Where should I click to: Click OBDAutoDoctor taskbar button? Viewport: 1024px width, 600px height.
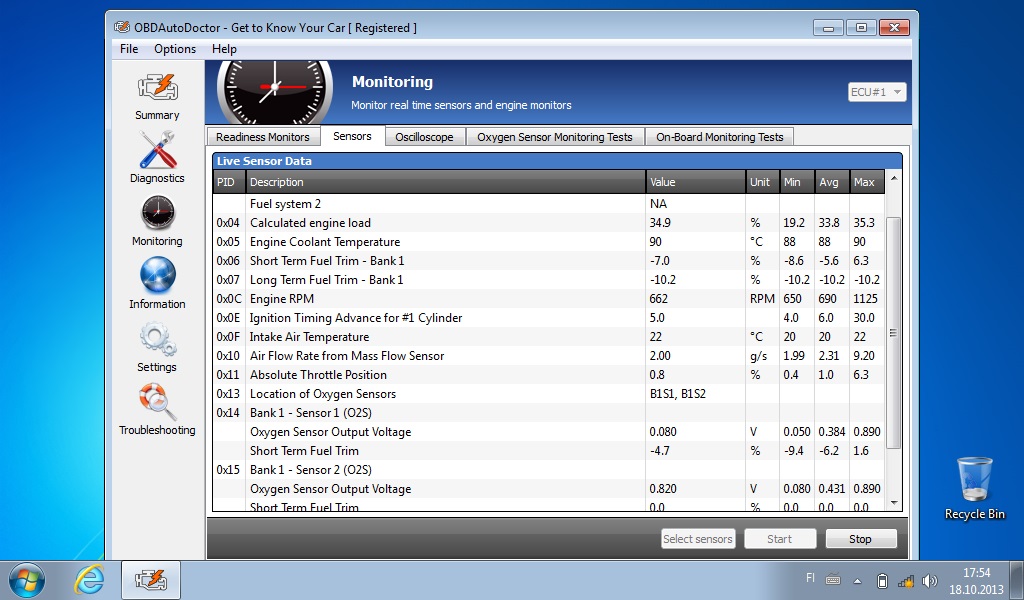(x=151, y=580)
